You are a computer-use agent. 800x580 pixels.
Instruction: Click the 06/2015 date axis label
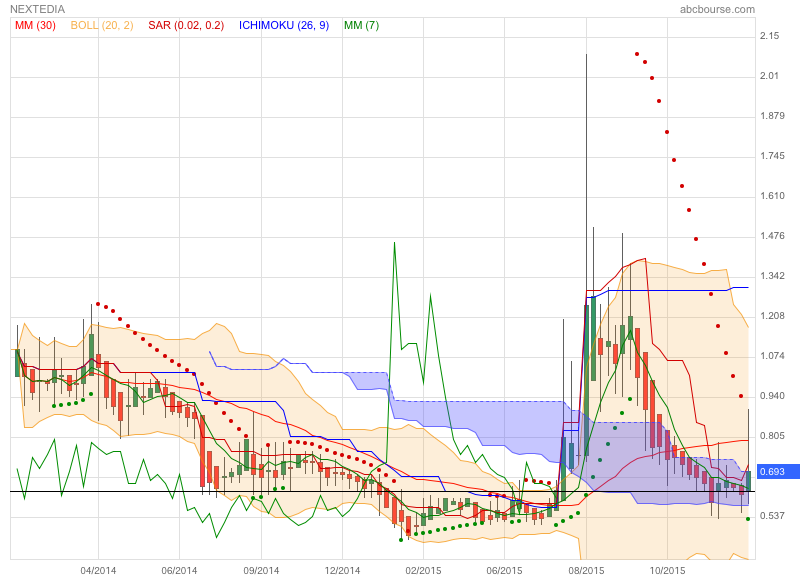pyautogui.click(x=504, y=570)
